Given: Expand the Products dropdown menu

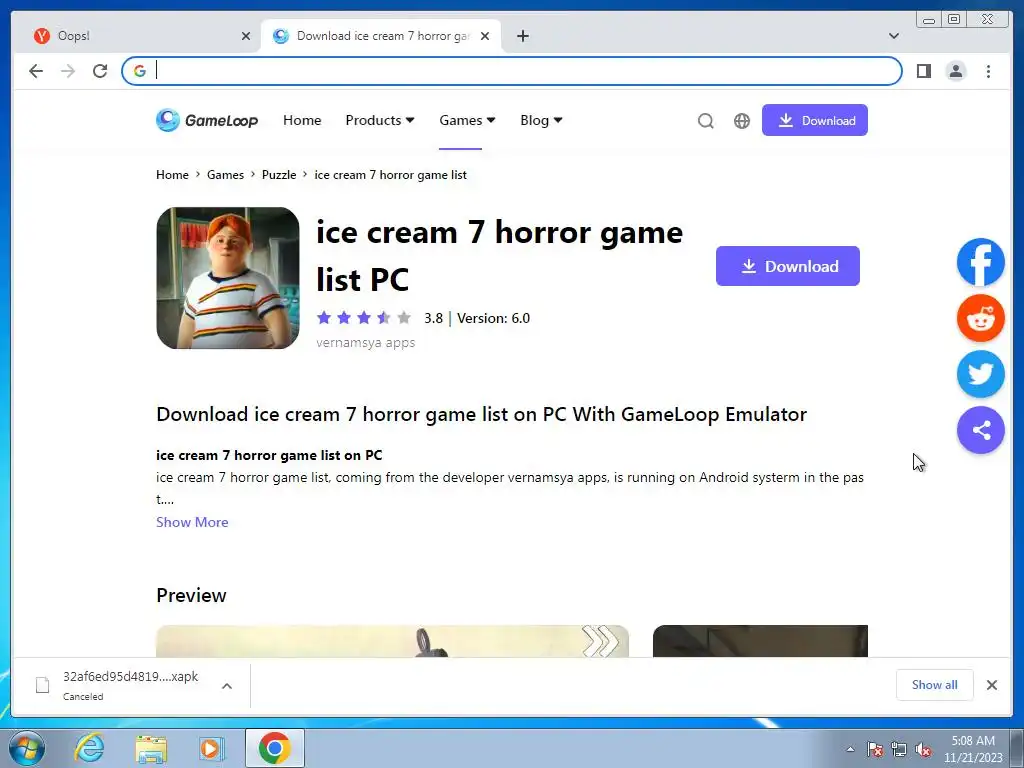Looking at the screenshot, I should click(x=379, y=120).
